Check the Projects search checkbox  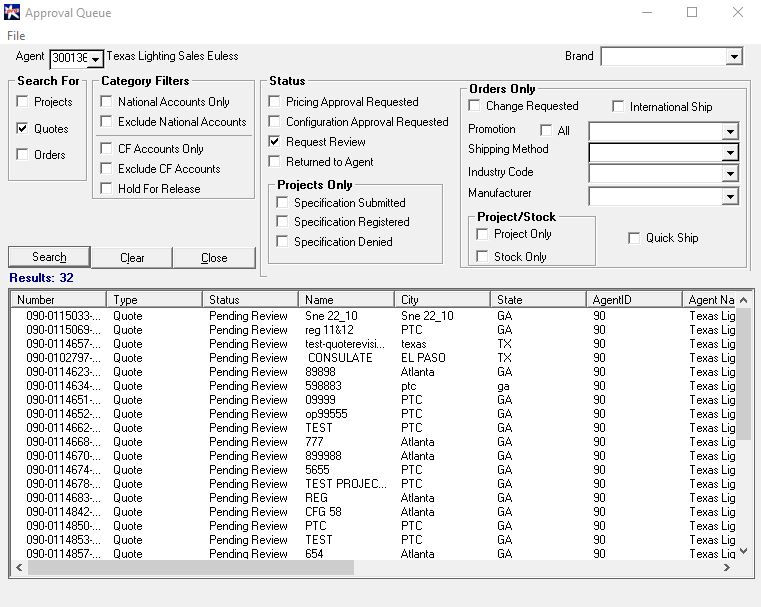pyautogui.click(x=22, y=102)
